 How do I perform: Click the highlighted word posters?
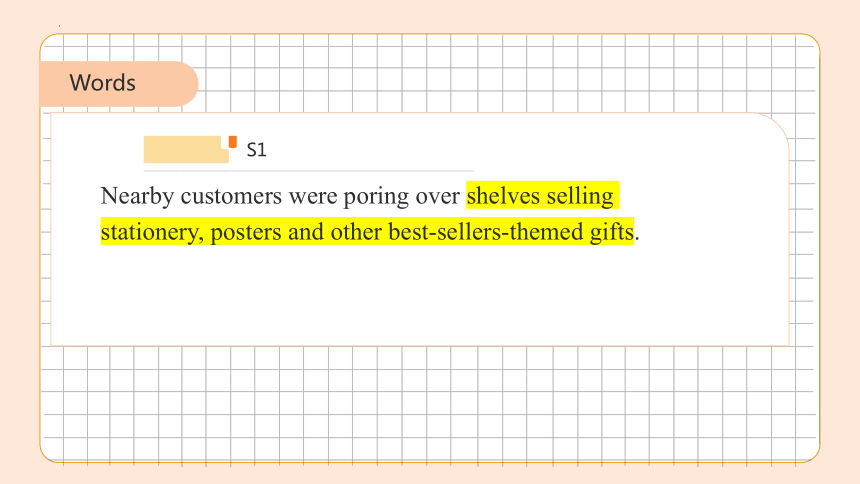[246, 232]
